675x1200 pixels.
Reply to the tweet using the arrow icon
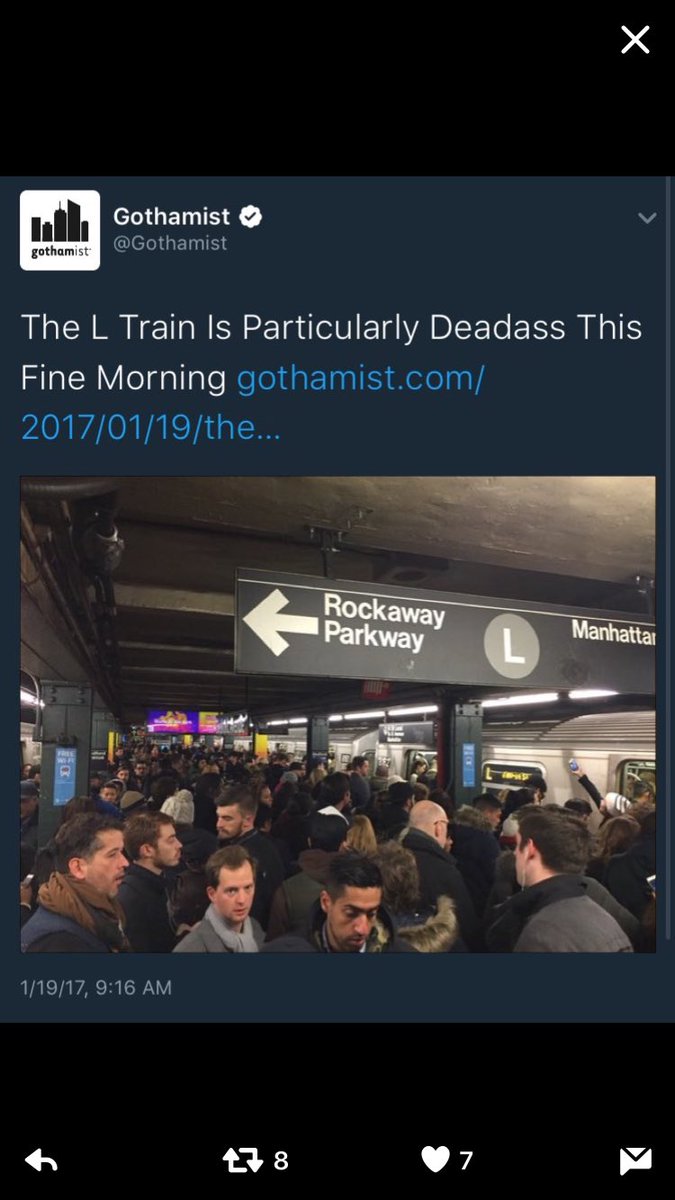pyautogui.click(x=41, y=1160)
